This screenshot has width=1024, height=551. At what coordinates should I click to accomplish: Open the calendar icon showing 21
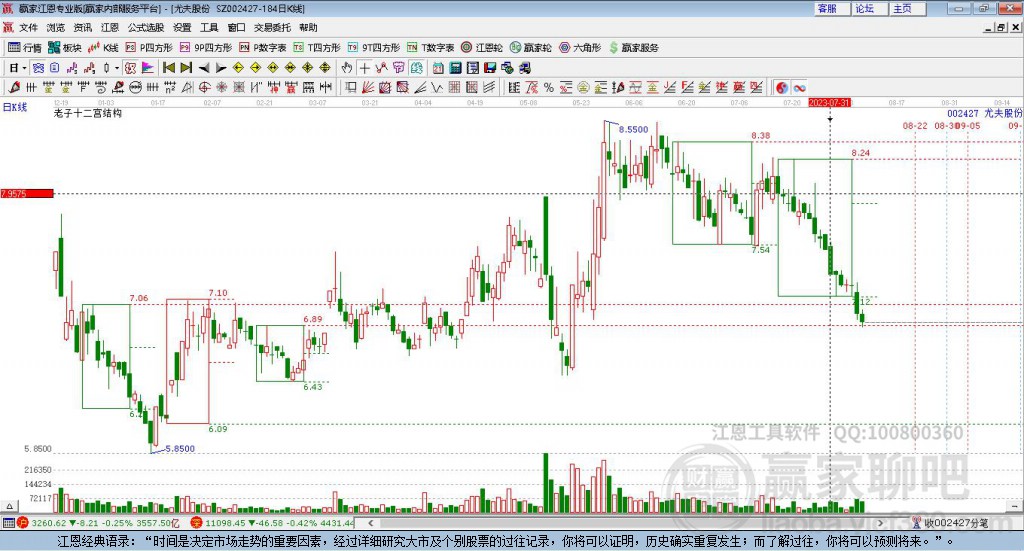(x=438, y=68)
